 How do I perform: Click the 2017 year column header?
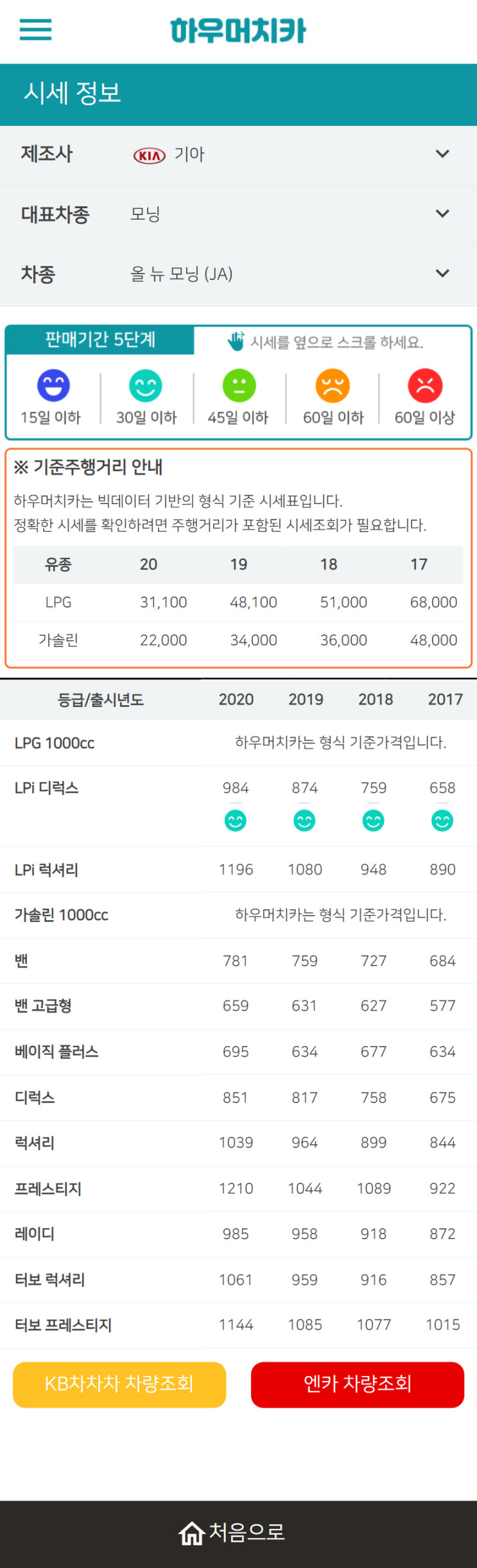(x=446, y=699)
